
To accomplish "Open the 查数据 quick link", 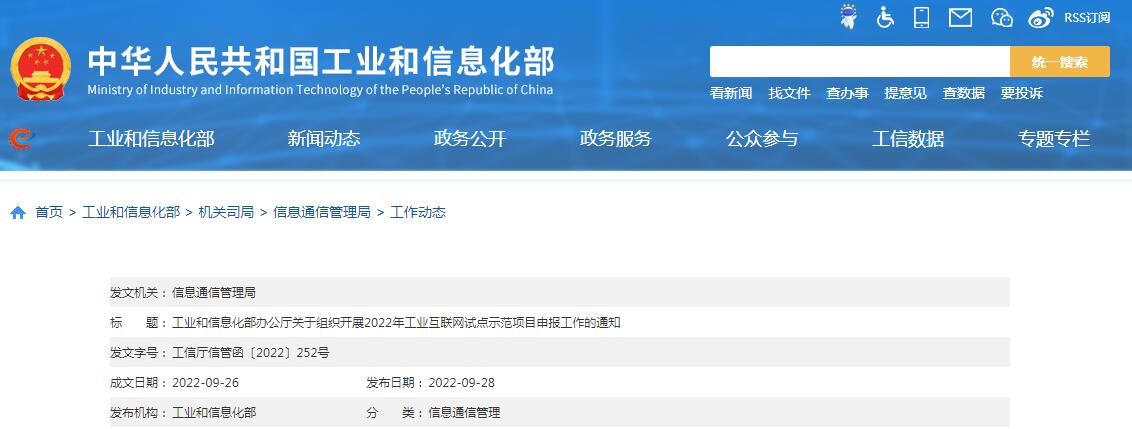I will click(963, 93).
